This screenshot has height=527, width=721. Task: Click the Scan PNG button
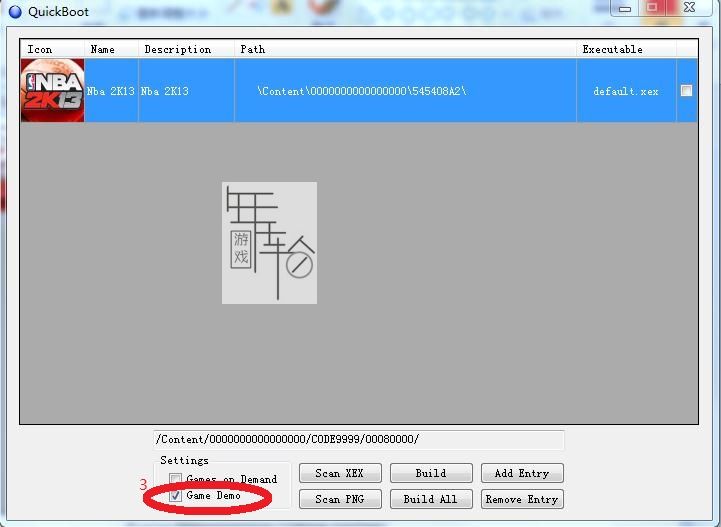pyautogui.click(x=340, y=499)
